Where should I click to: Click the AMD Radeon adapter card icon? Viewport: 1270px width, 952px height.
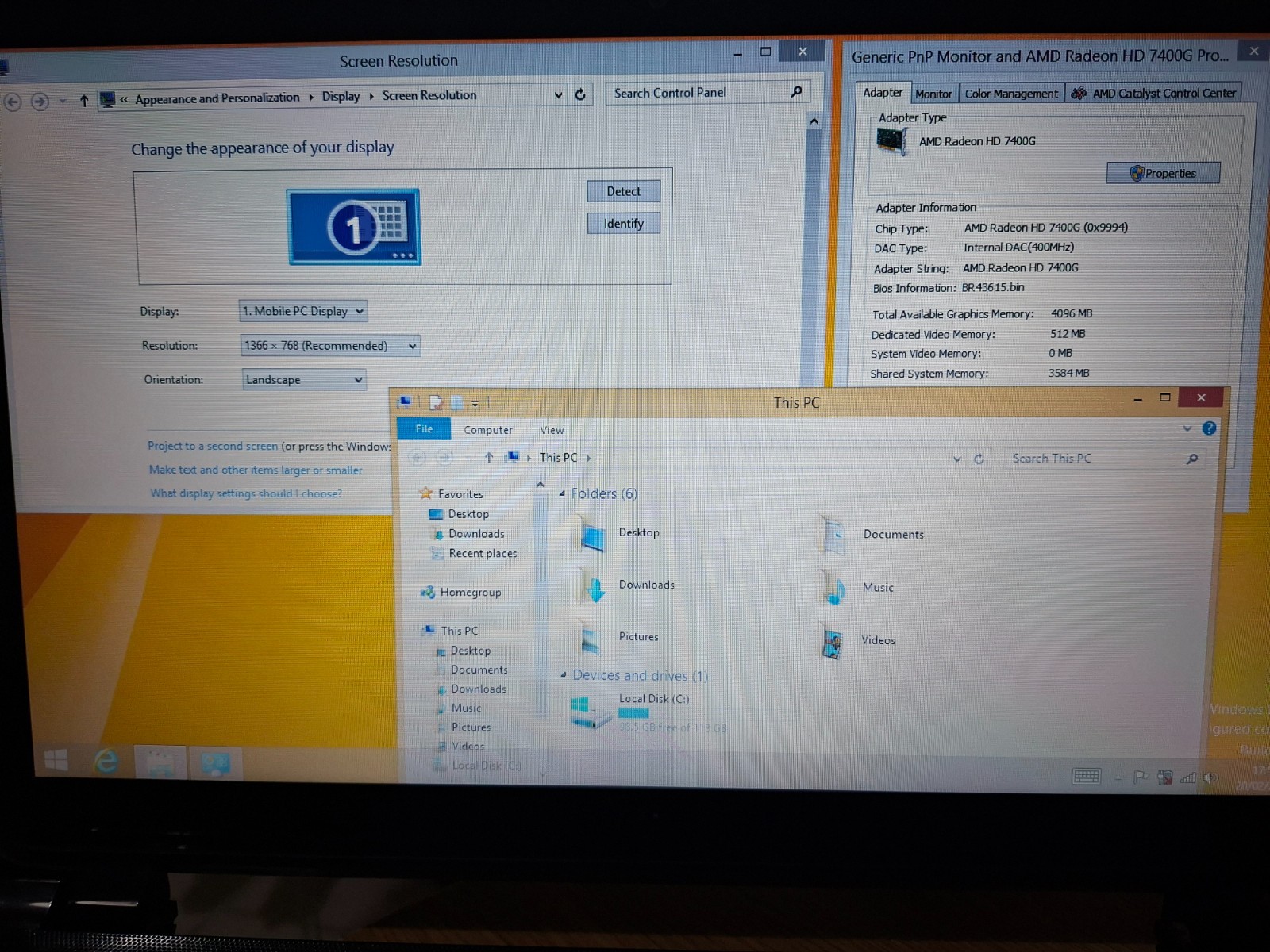[891, 141]
